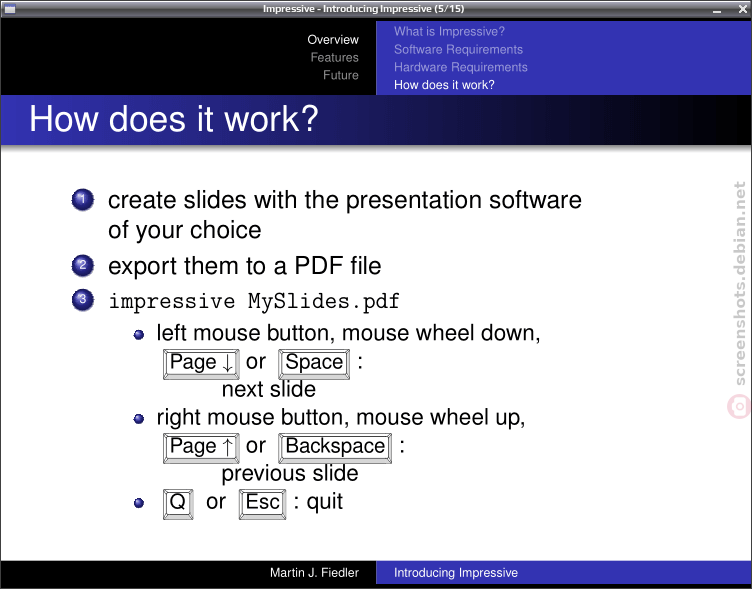Click numbered bullet 1 icon
The height and width of the screenshot is (589, 752).
(82, 200)
